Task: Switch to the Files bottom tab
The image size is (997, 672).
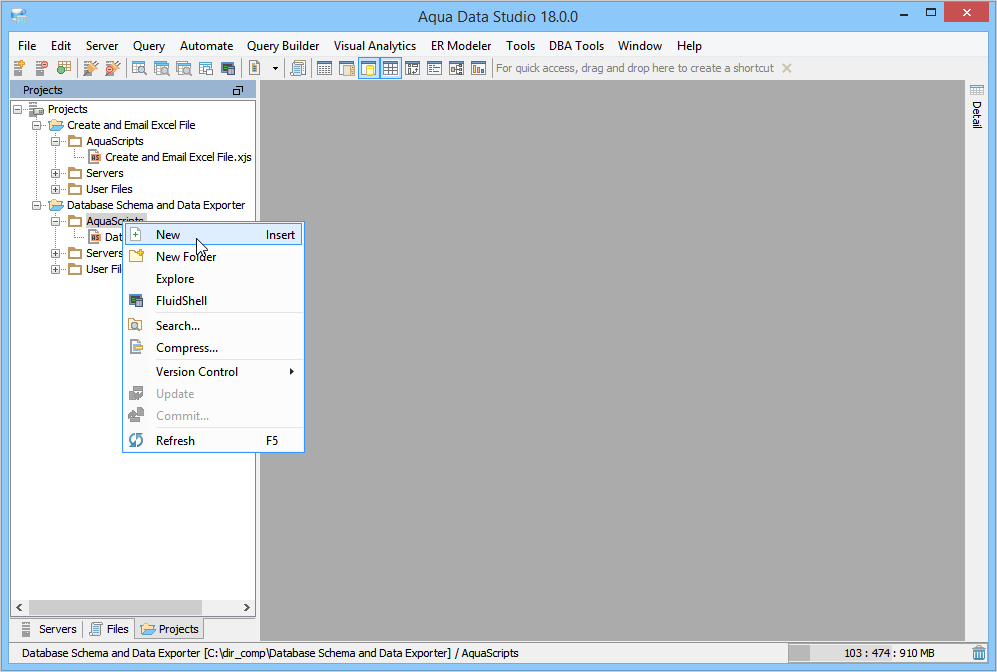Action: (x=109, y=629)
